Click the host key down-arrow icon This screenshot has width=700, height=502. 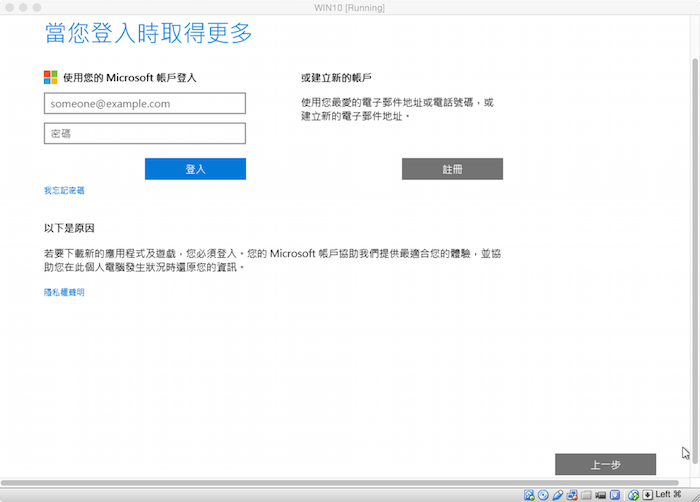647,495
